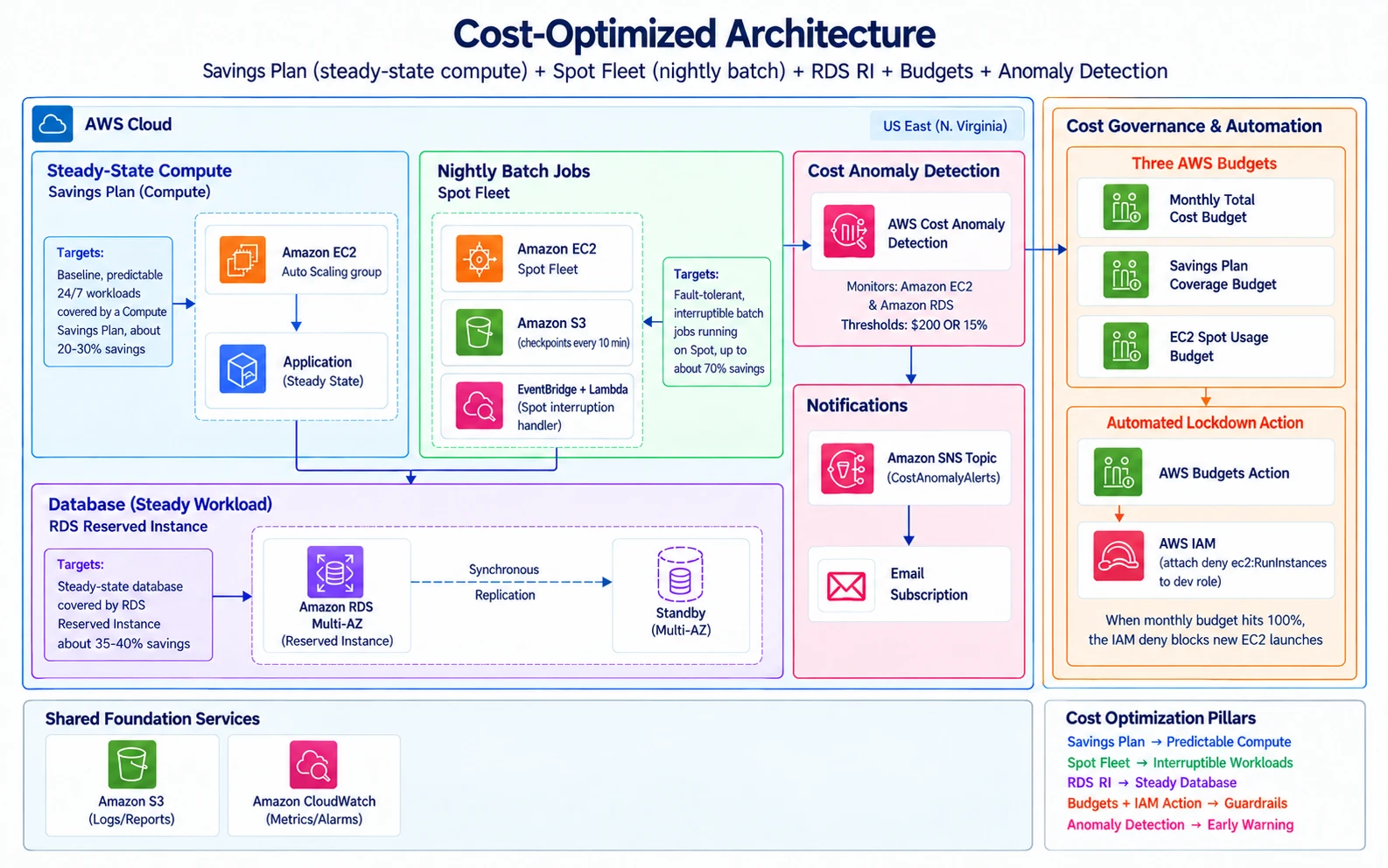This screenshot has height=868, width=1388.
Task: Select the "RDS Reserved Instance" subtitle
Action: (128, 526)
